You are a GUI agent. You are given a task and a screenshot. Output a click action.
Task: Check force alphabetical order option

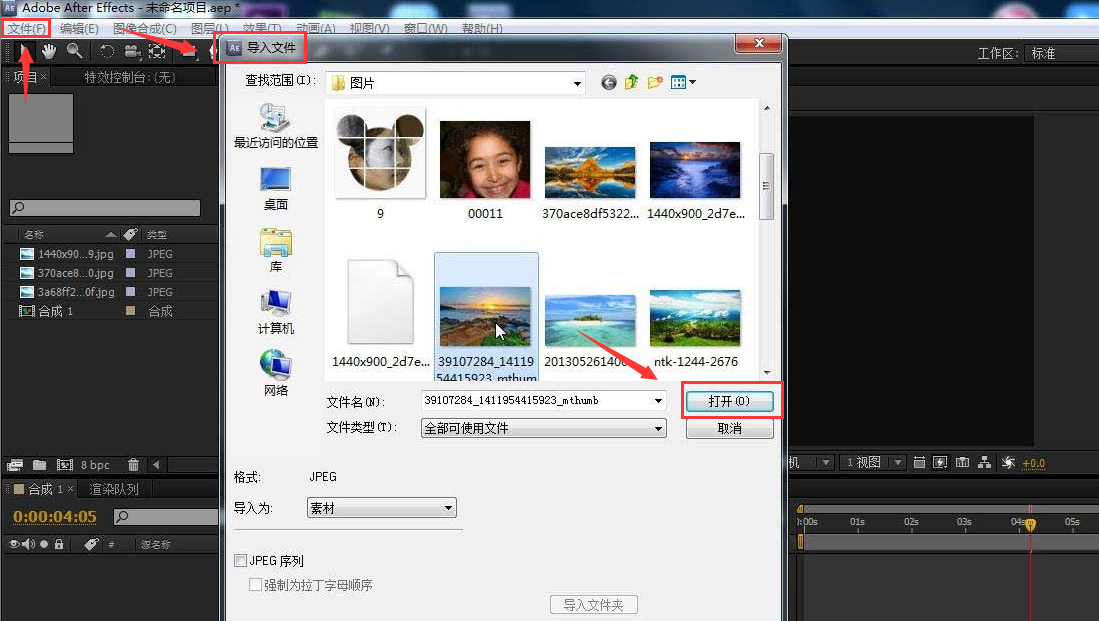pyautogui.click(x=255, y=585)
